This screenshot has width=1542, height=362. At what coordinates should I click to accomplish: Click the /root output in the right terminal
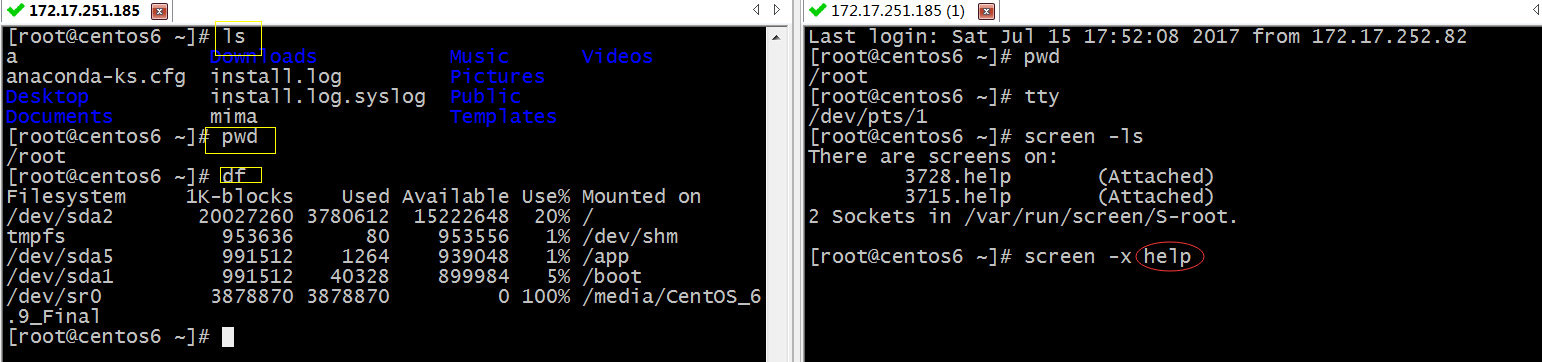837,77
